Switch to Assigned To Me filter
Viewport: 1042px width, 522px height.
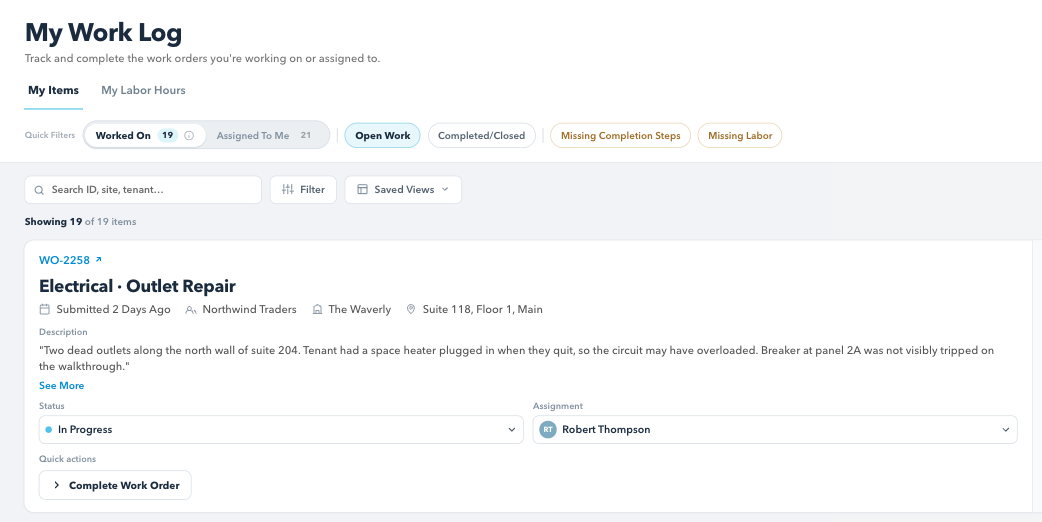[264, 135]
